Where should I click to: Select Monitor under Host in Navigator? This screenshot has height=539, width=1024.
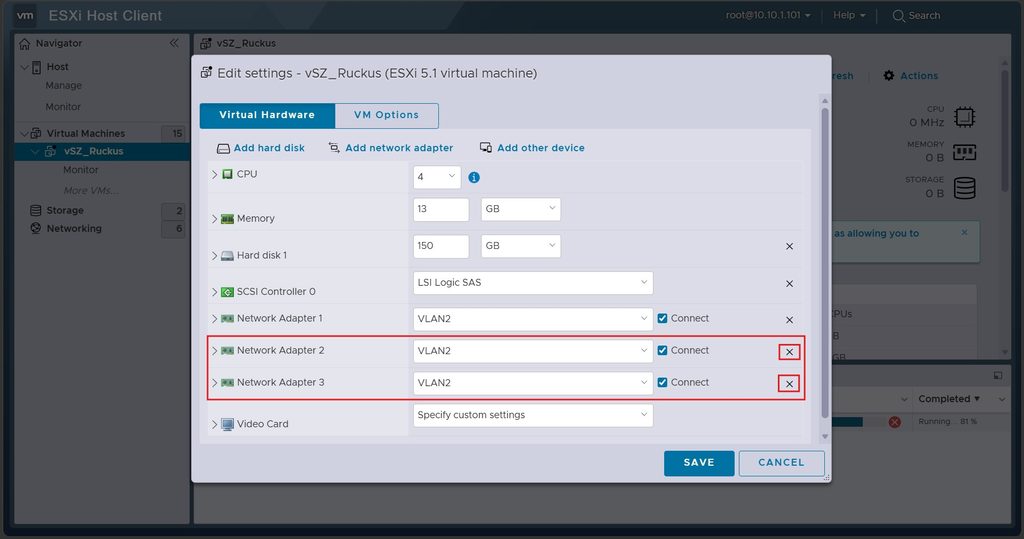(x=63, y=106)
